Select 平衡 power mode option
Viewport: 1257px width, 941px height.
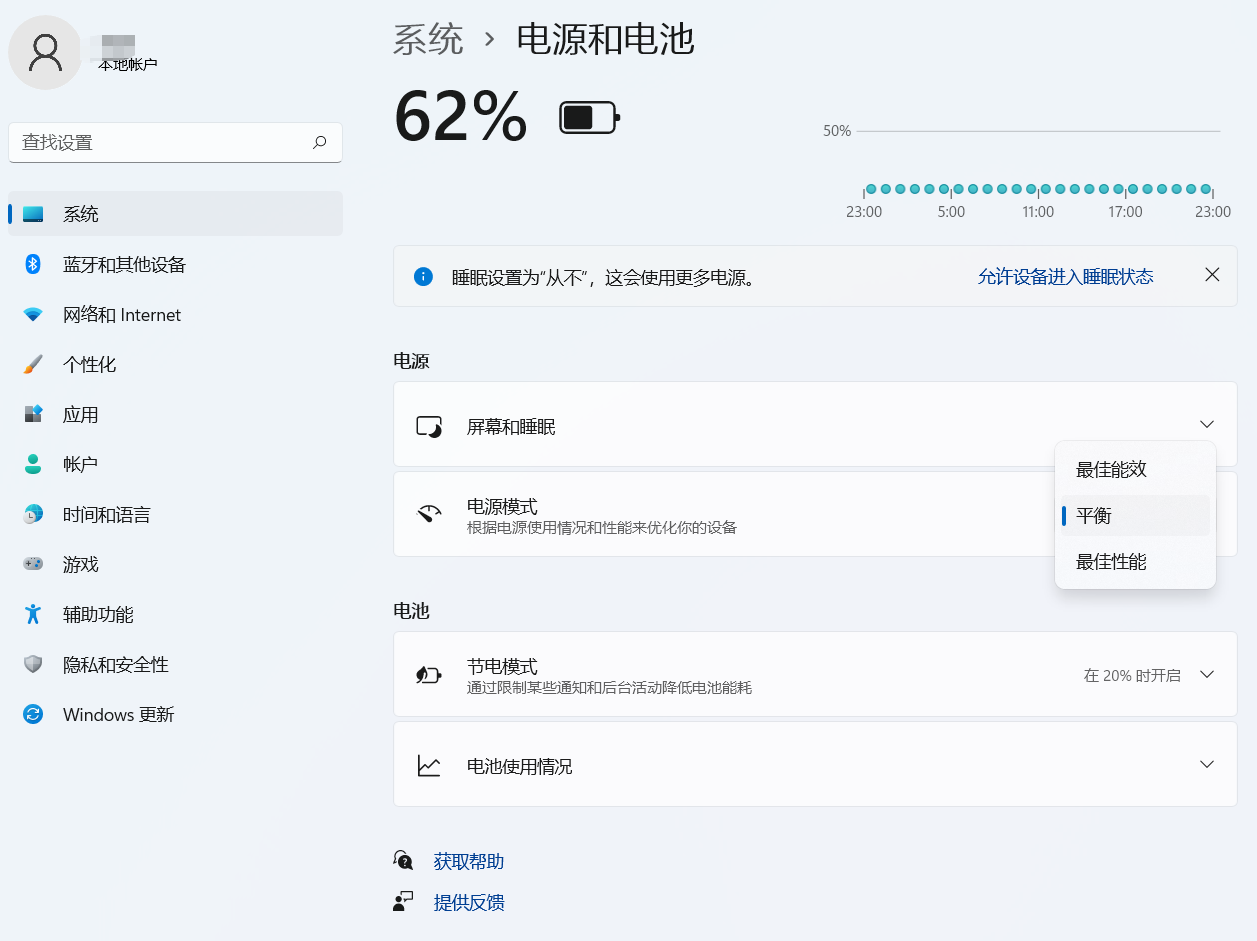pyautogui.click(x=1094, y=516)
